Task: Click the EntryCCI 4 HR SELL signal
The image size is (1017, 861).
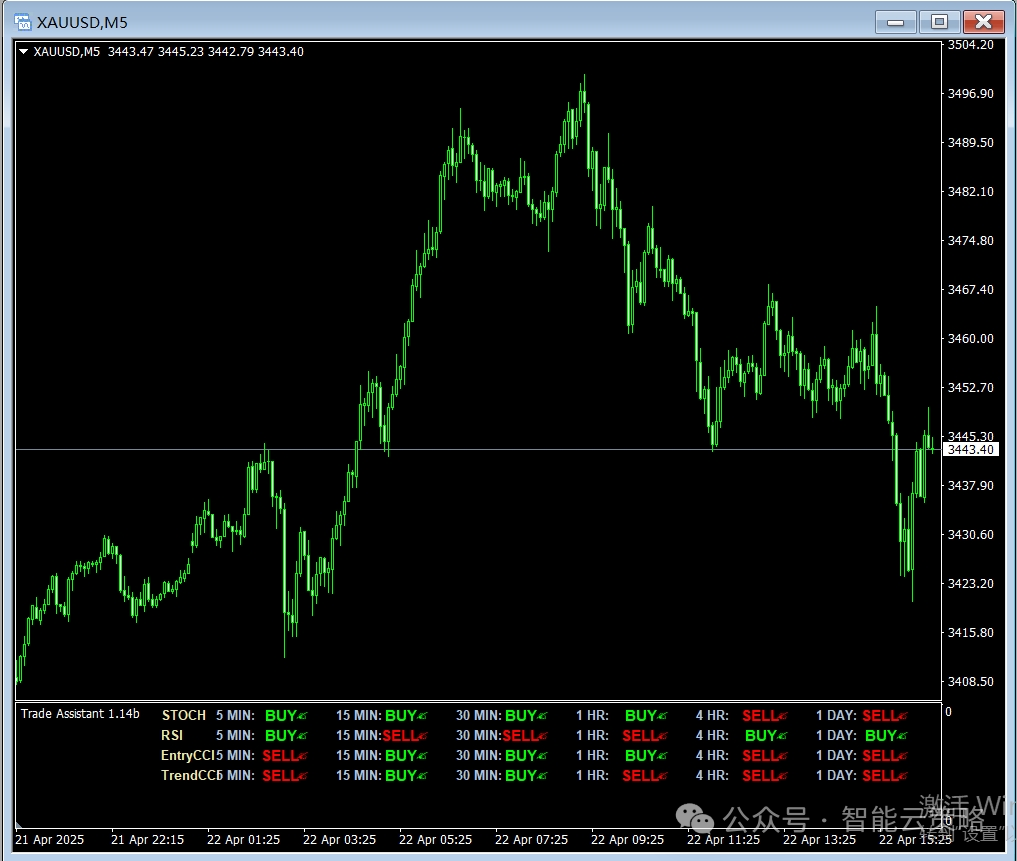Action: 765,755
